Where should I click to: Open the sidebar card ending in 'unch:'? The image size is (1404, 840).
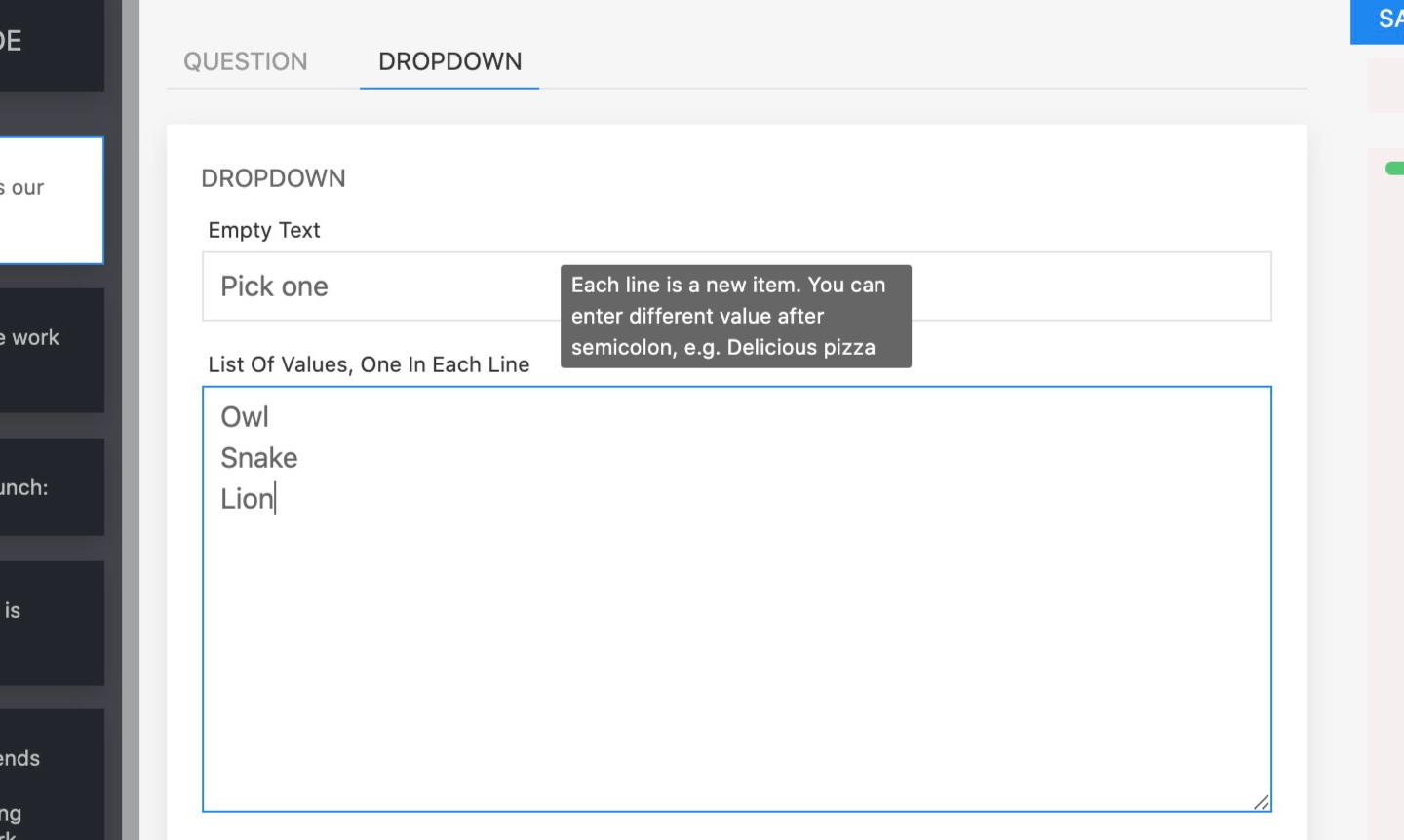tap(51, 486)
